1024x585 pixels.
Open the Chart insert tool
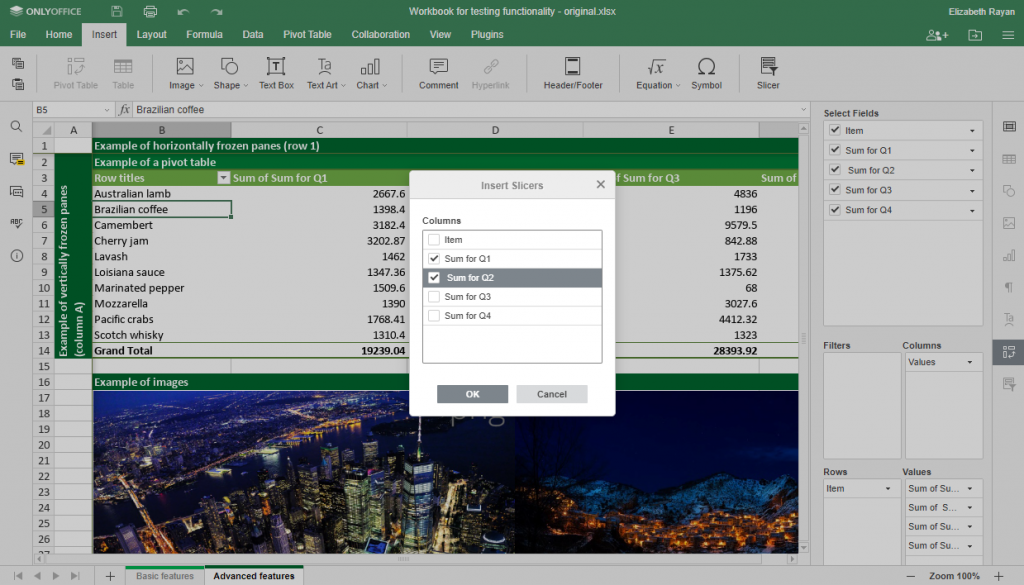368,72
